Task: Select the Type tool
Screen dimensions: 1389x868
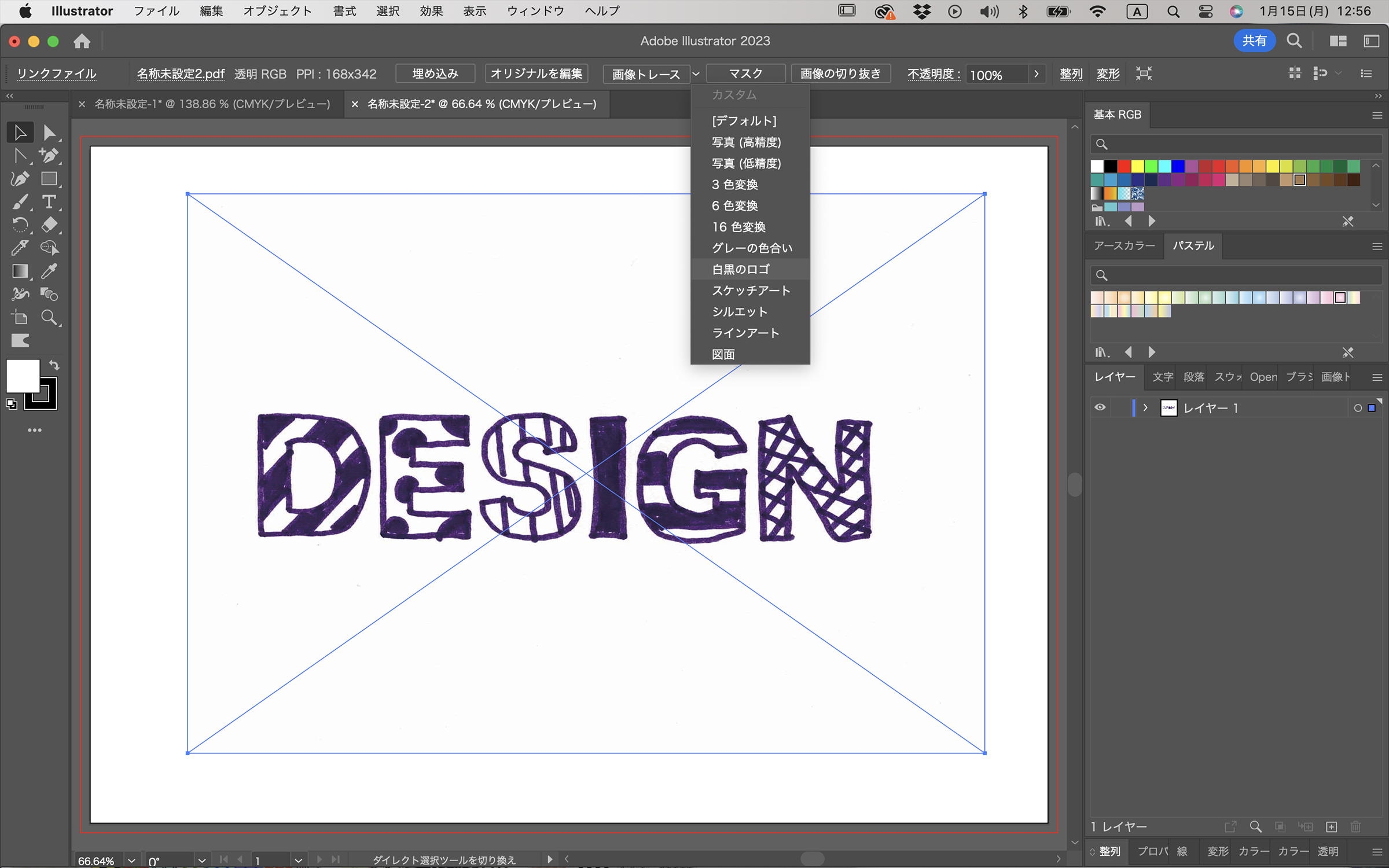Action: coord(50,202)
